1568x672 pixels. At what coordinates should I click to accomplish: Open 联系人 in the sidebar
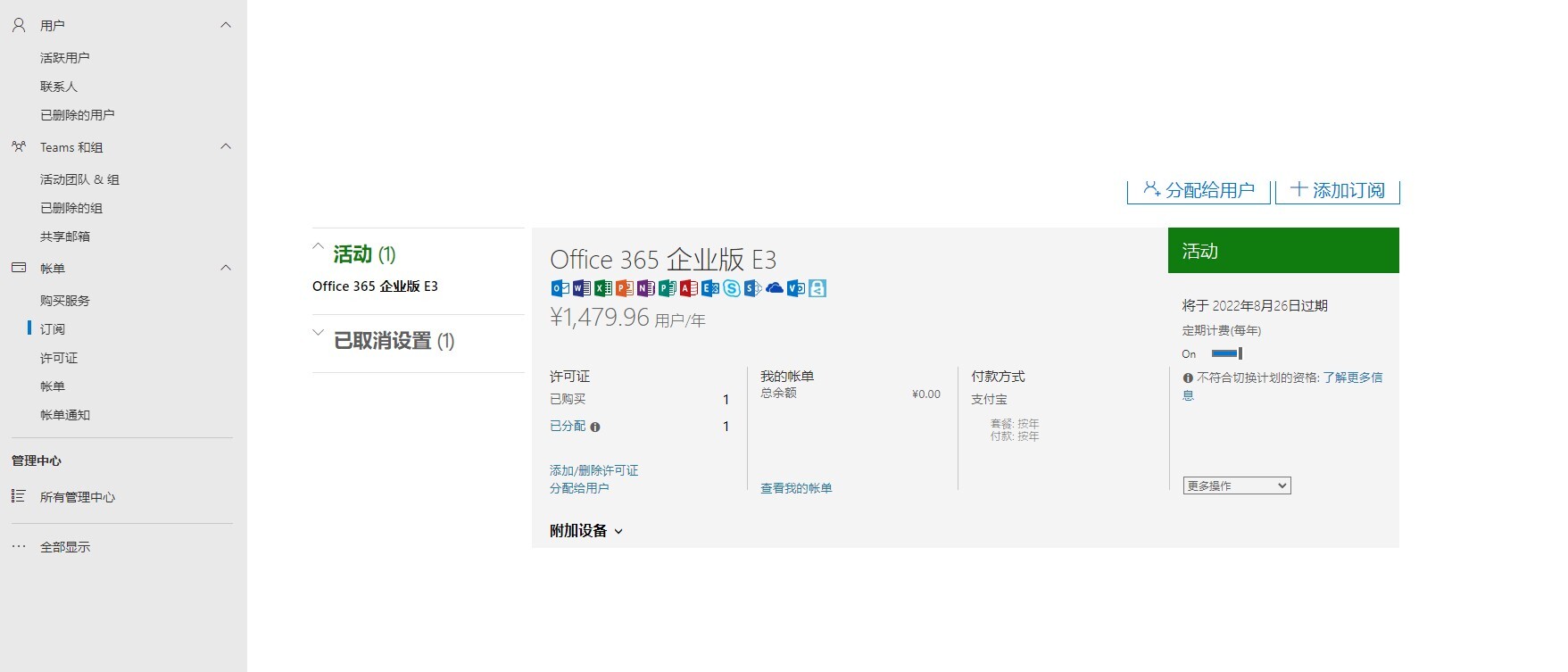[59, 87]
